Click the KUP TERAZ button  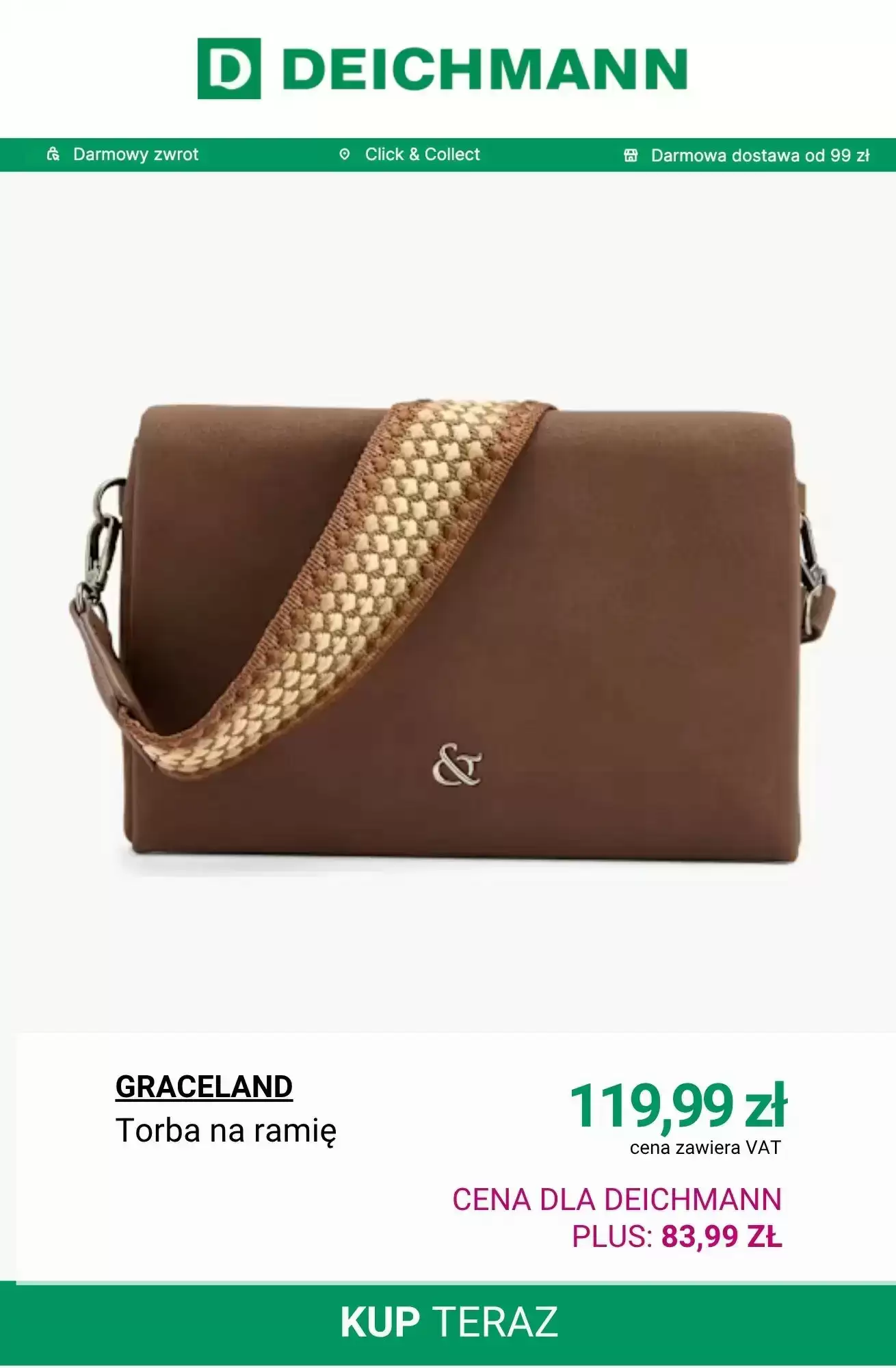(x=448, y=1323)
